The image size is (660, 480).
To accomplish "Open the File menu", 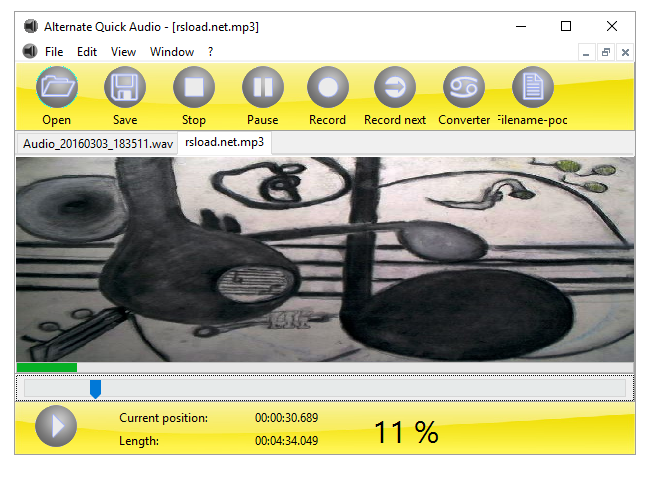I will [54, 52].
